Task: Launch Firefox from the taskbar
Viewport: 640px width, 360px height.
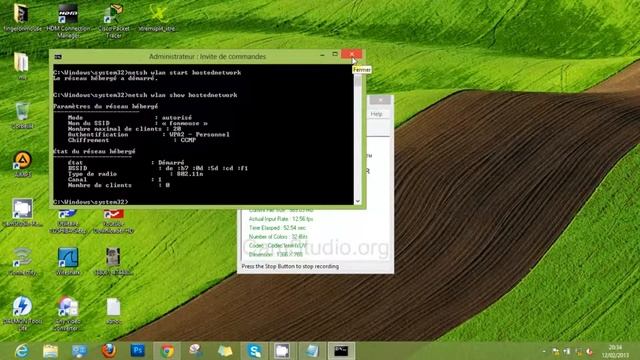Action: (x=109, y=351)
